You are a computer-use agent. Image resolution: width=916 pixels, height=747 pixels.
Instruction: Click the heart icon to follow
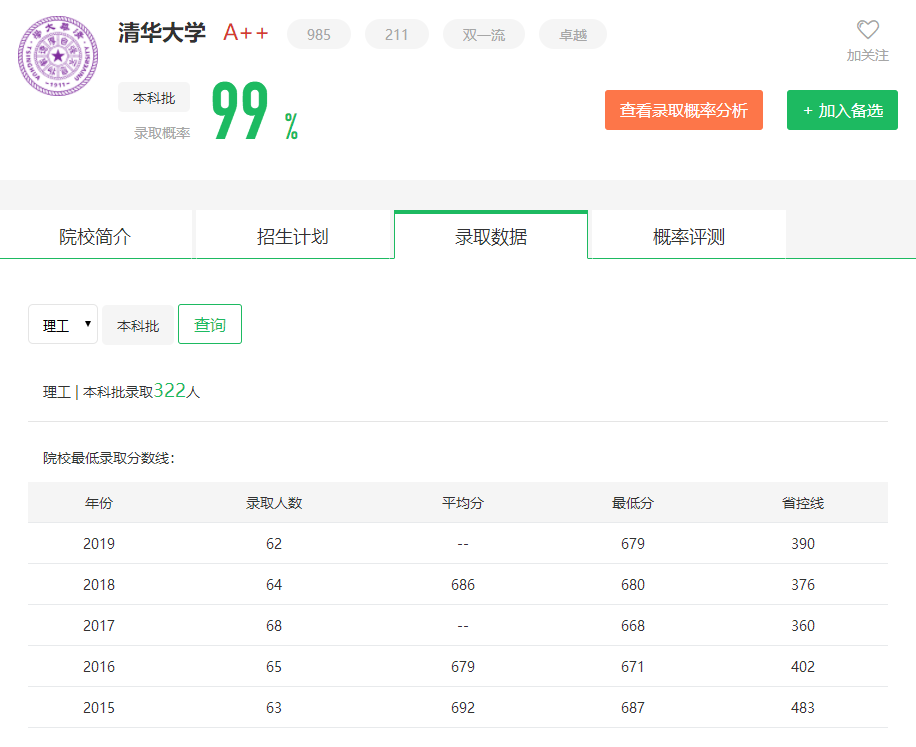868,29
